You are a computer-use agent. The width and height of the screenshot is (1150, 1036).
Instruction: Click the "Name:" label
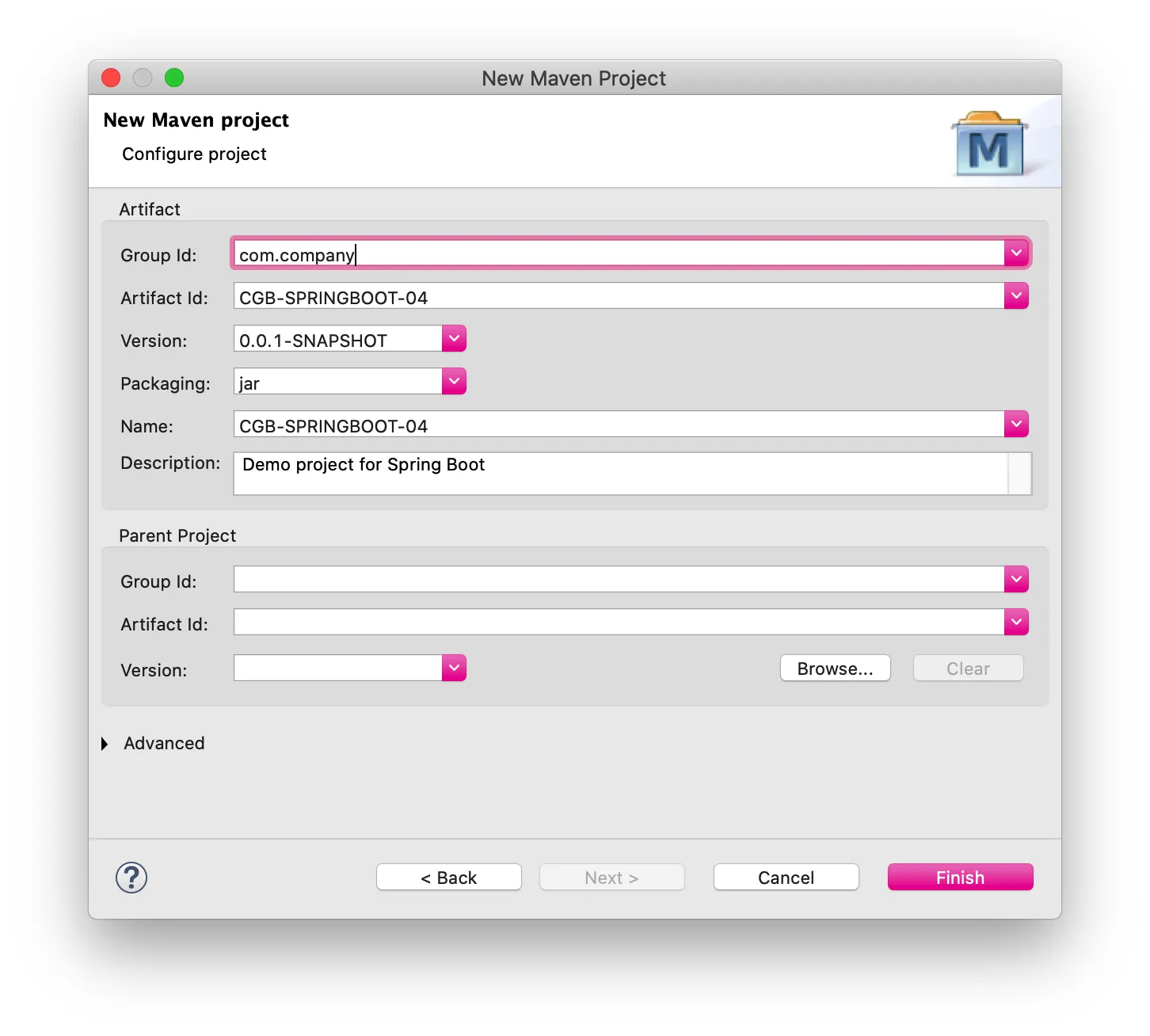coord(147,427)
